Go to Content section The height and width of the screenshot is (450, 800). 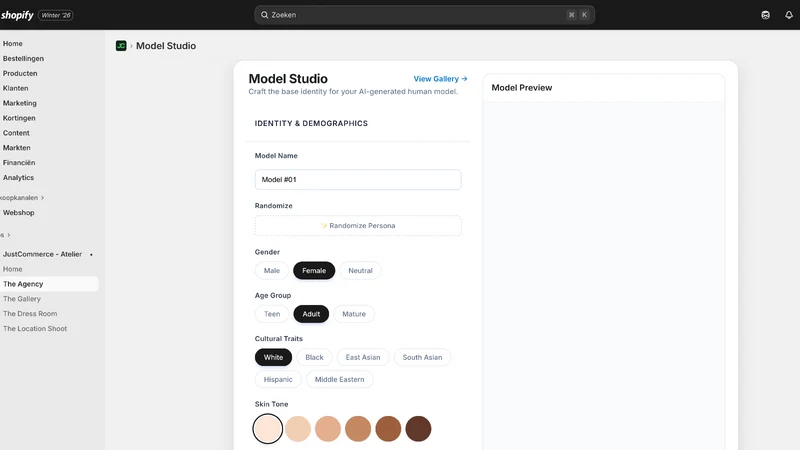tap(16, 133)
